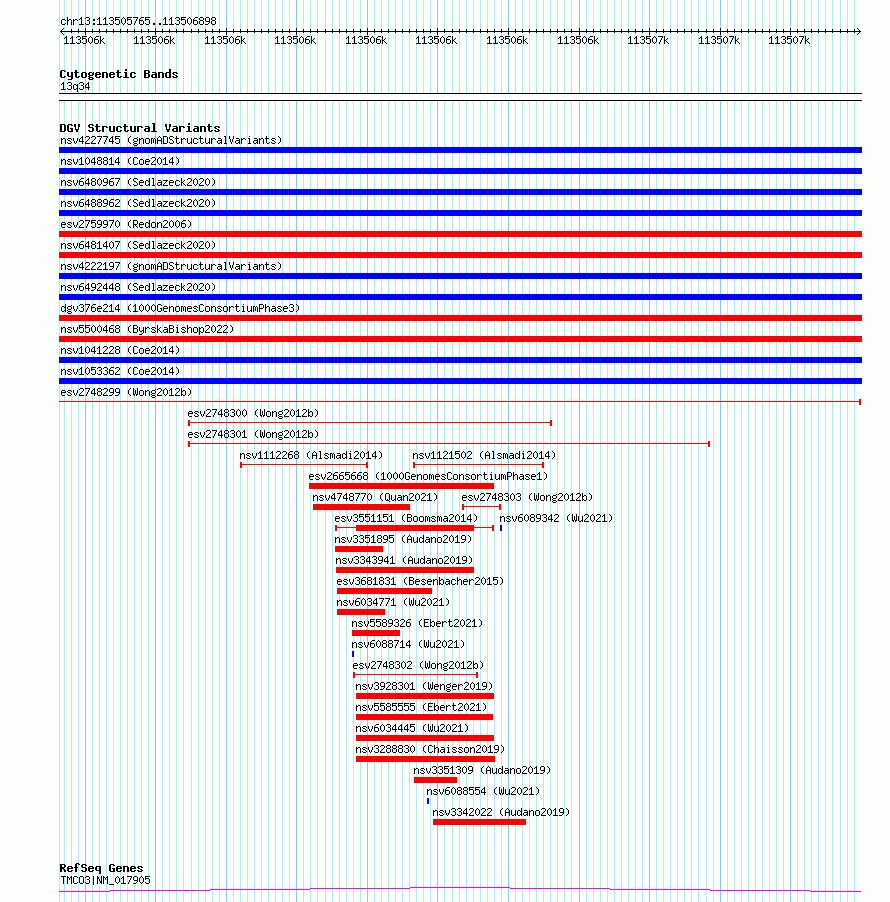Select nsv3351895 (Audano2019) label

[403, 540]
